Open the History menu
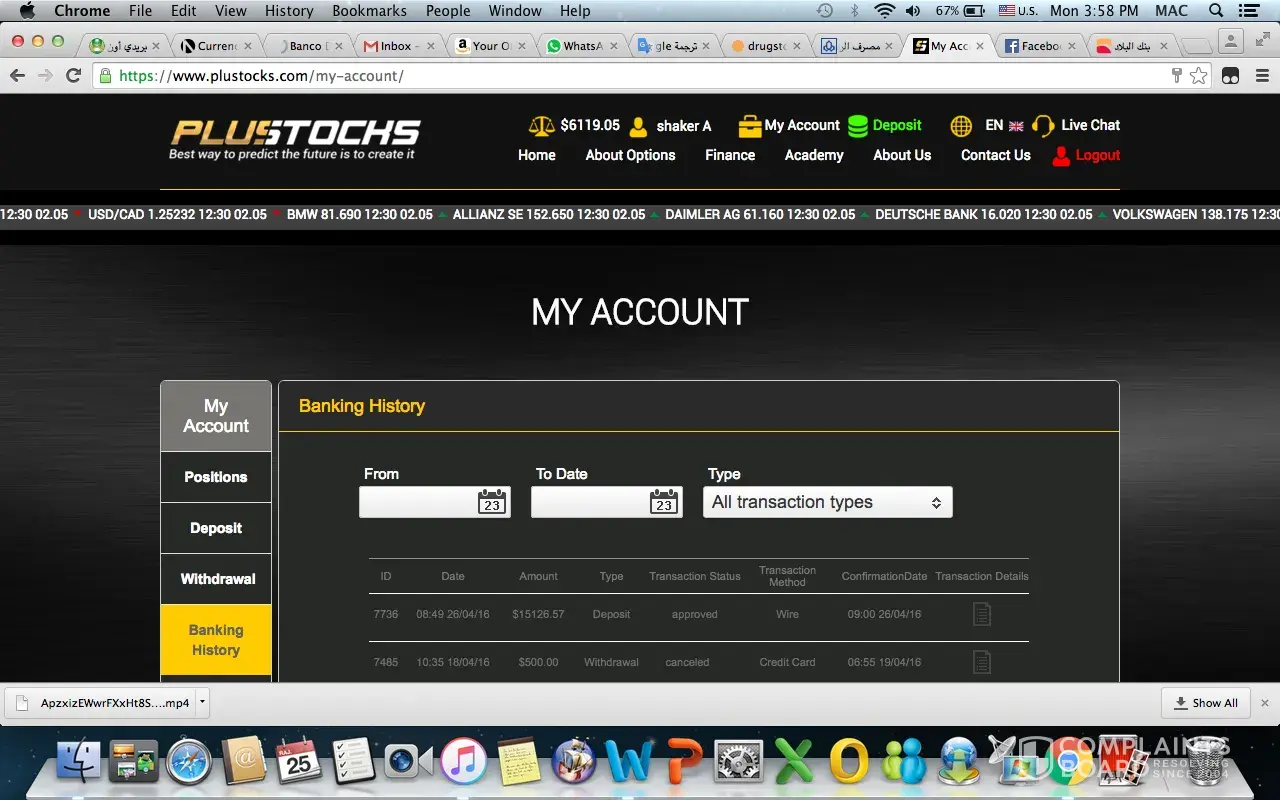 tap(289, 11)
